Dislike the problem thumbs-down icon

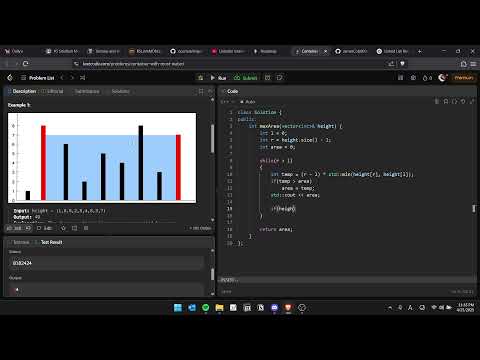[x=28, y=228]
